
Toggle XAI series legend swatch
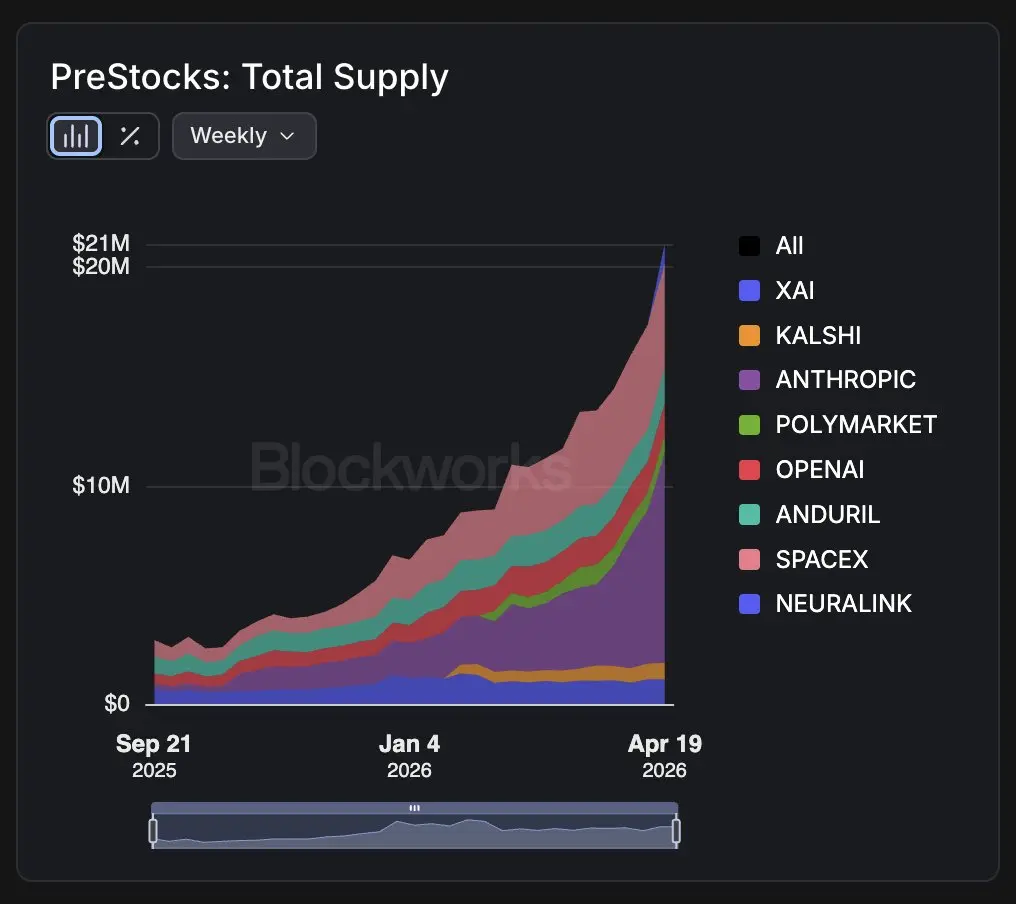click(749, 291)
